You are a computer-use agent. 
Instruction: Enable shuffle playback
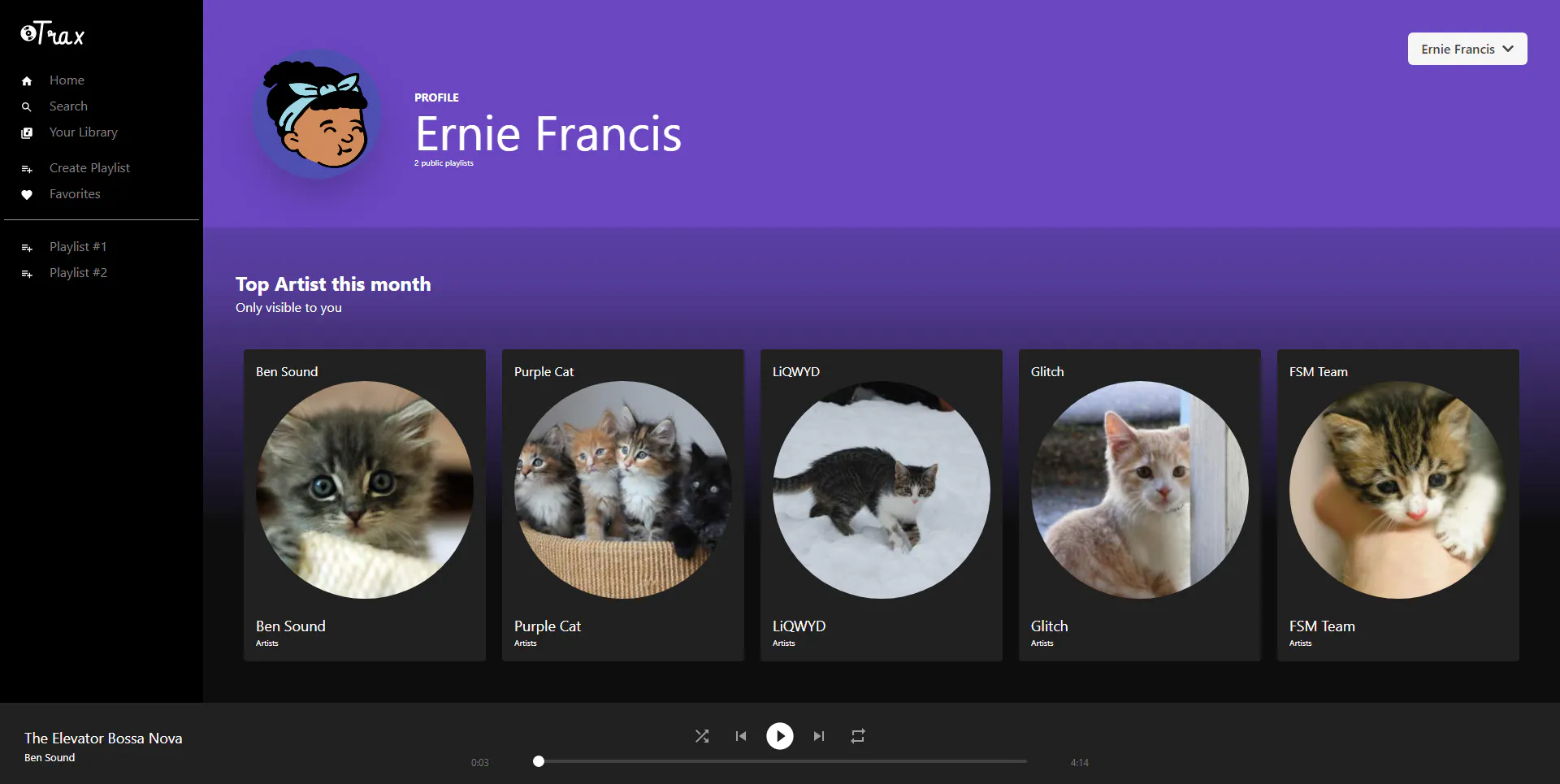click(702, 736)
